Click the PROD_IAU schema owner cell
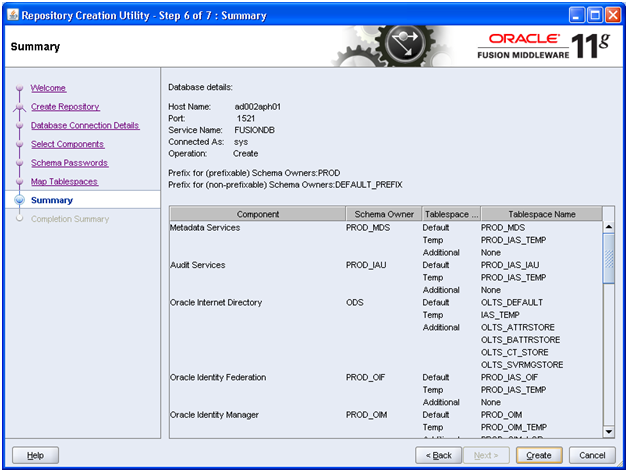Screen dimensions: 628x472 pos(366,265)
